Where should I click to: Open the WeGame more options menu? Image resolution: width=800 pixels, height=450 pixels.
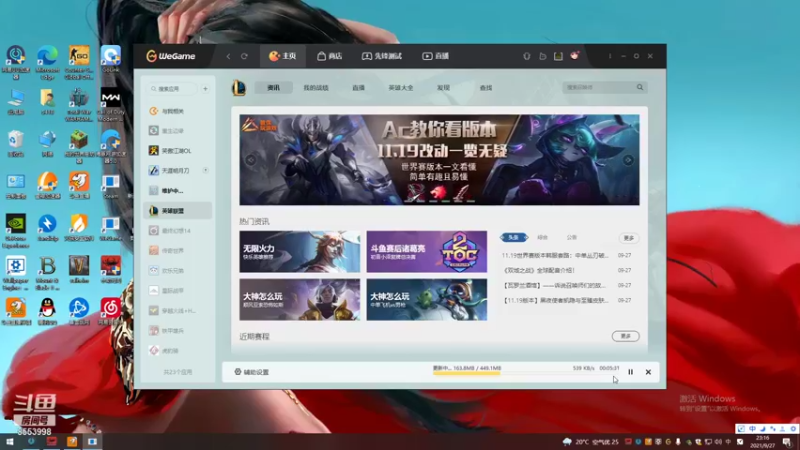click(x=610, y=56)
